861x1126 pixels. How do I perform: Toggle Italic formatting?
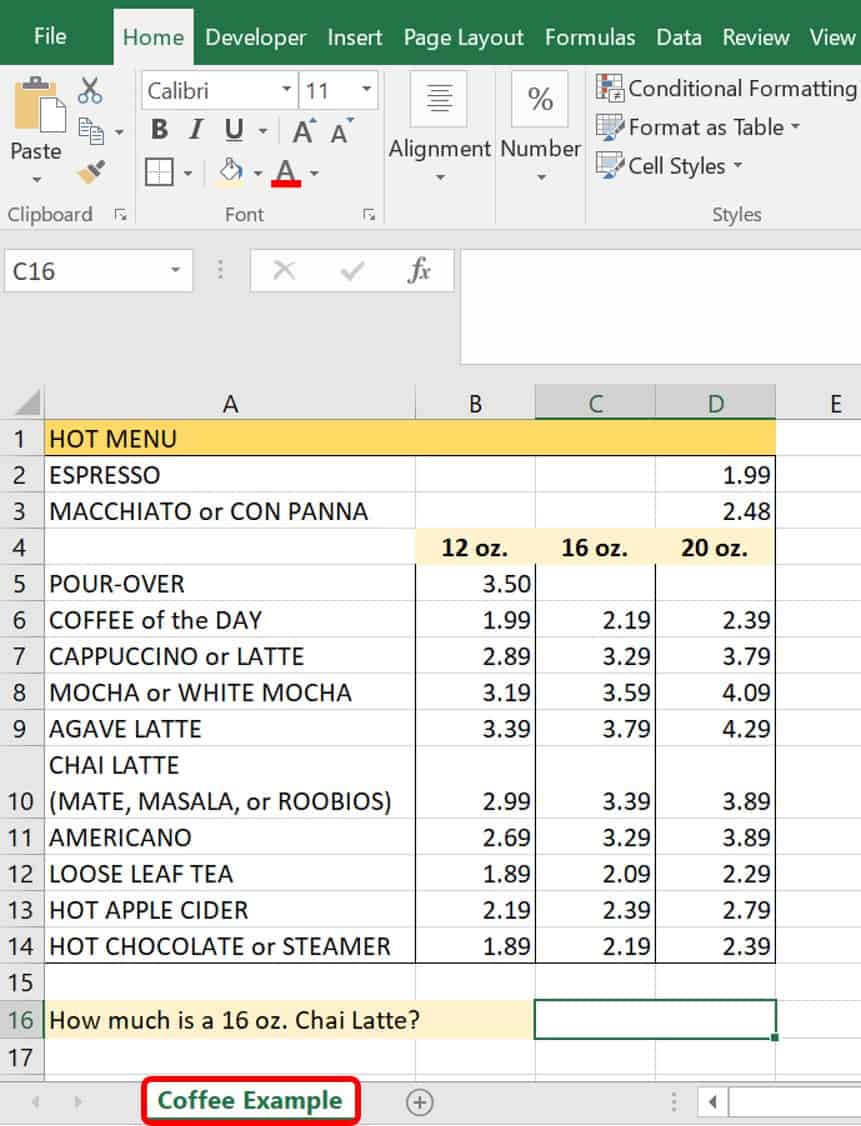click(x=195, y=129)
